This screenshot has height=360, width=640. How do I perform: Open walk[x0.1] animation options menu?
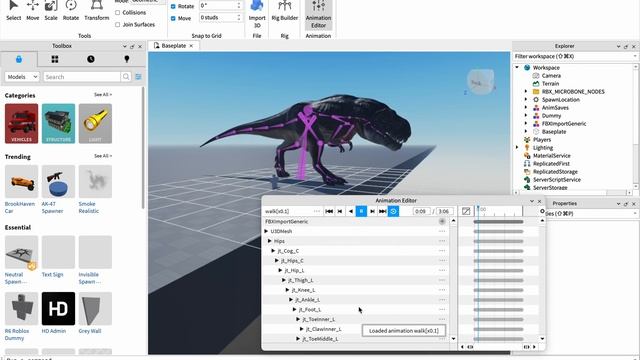click(317, 211)
